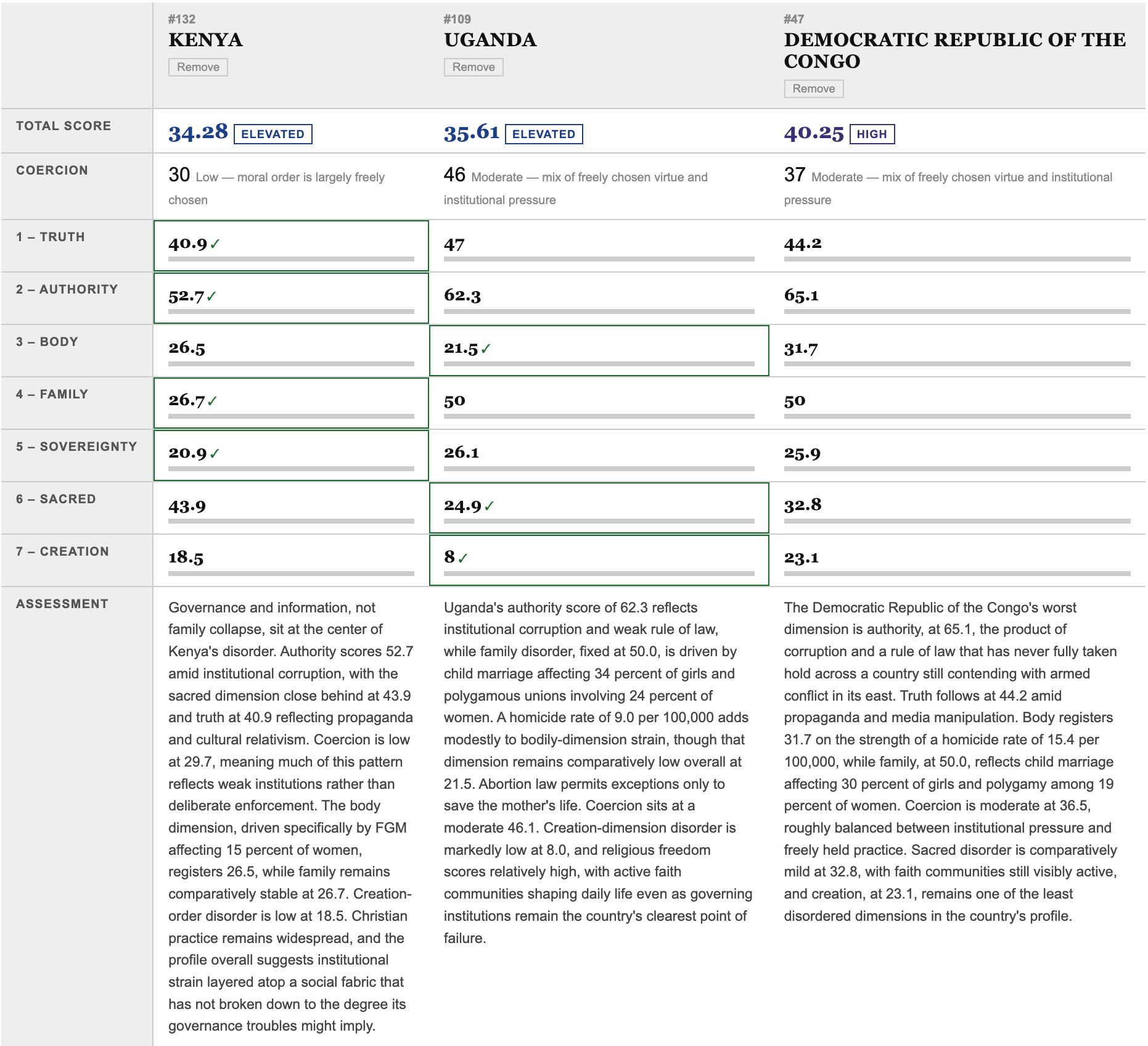Click the checkmark next to Uganda's 24.9 sacred score
Screen dimensions: 1148x1046
[x=489, y=506]
